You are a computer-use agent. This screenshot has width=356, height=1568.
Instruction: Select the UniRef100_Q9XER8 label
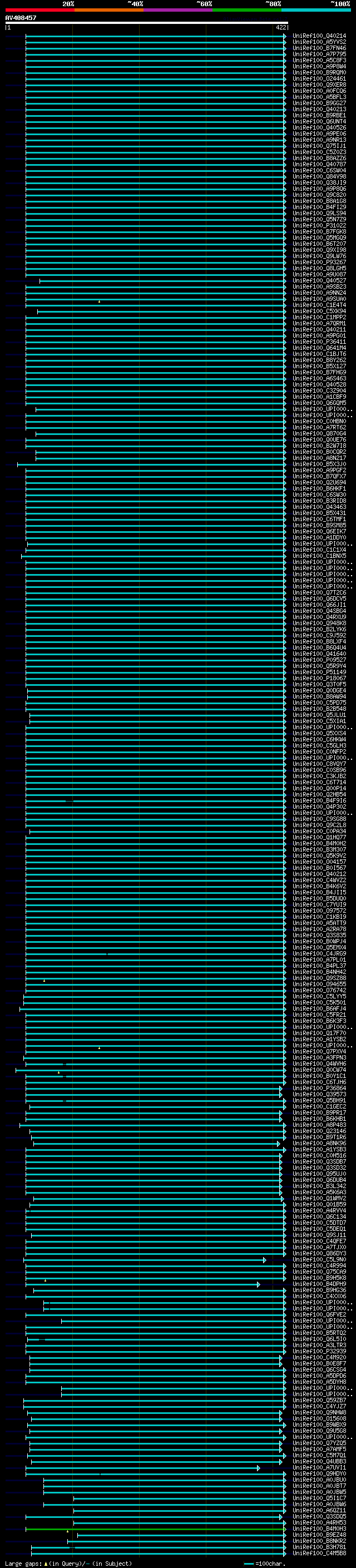pos(319,85)
